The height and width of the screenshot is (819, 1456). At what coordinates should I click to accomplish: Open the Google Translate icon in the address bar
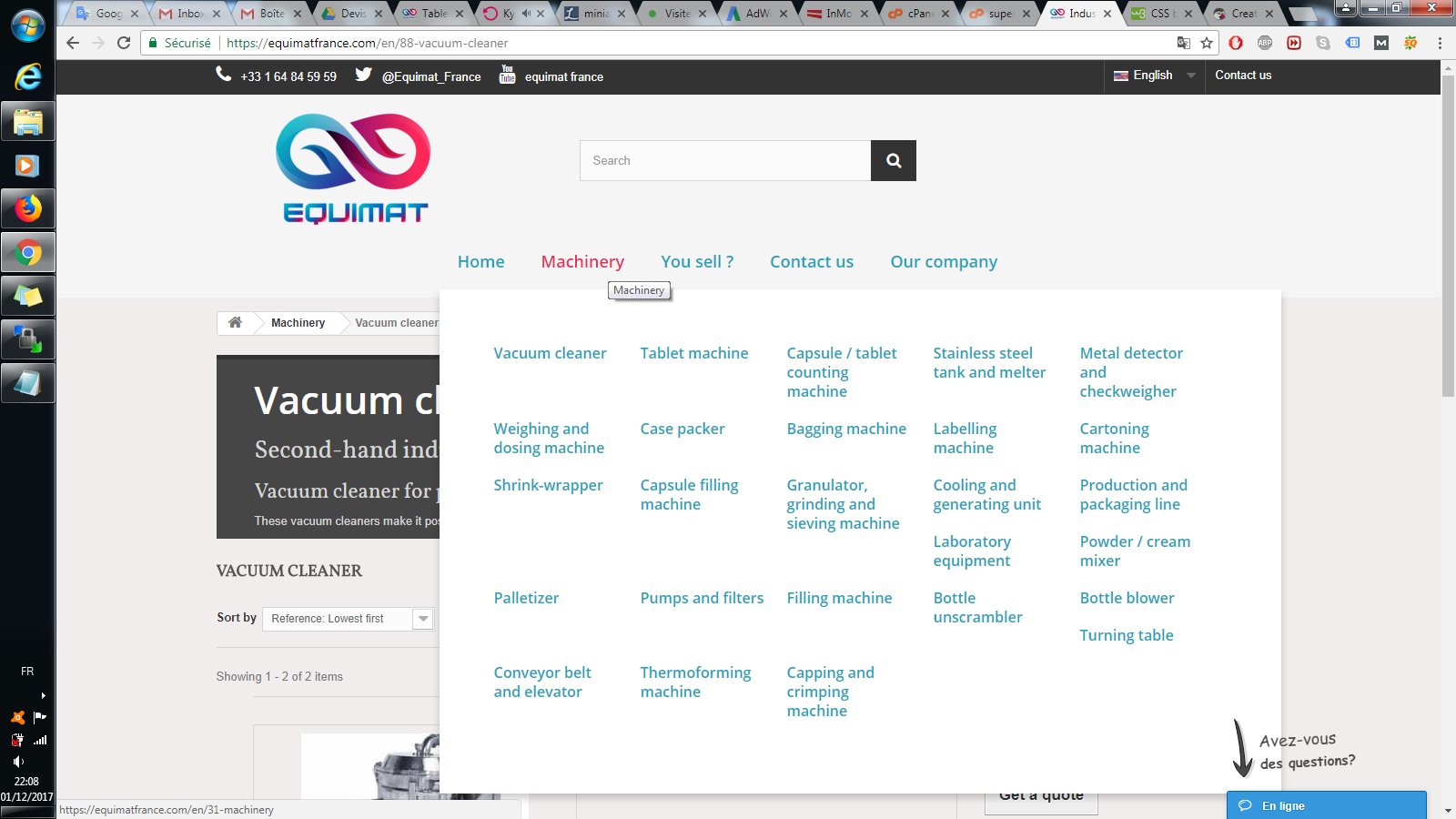click(x=1183, y=43)
